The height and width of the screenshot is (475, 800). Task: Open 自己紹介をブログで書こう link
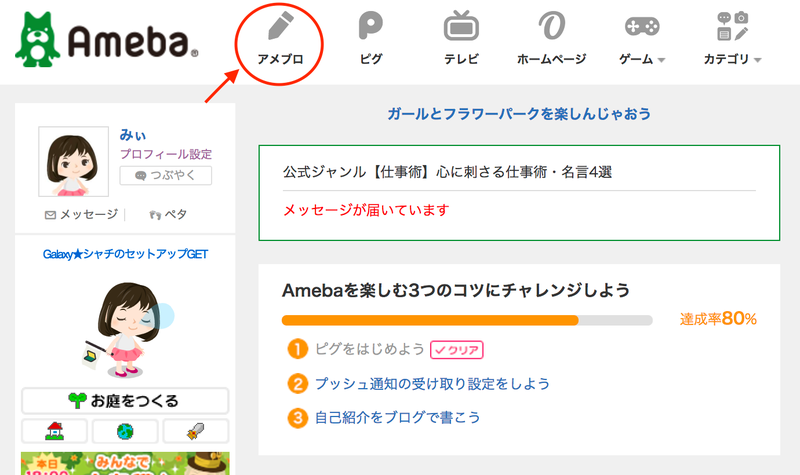[397, 417]
